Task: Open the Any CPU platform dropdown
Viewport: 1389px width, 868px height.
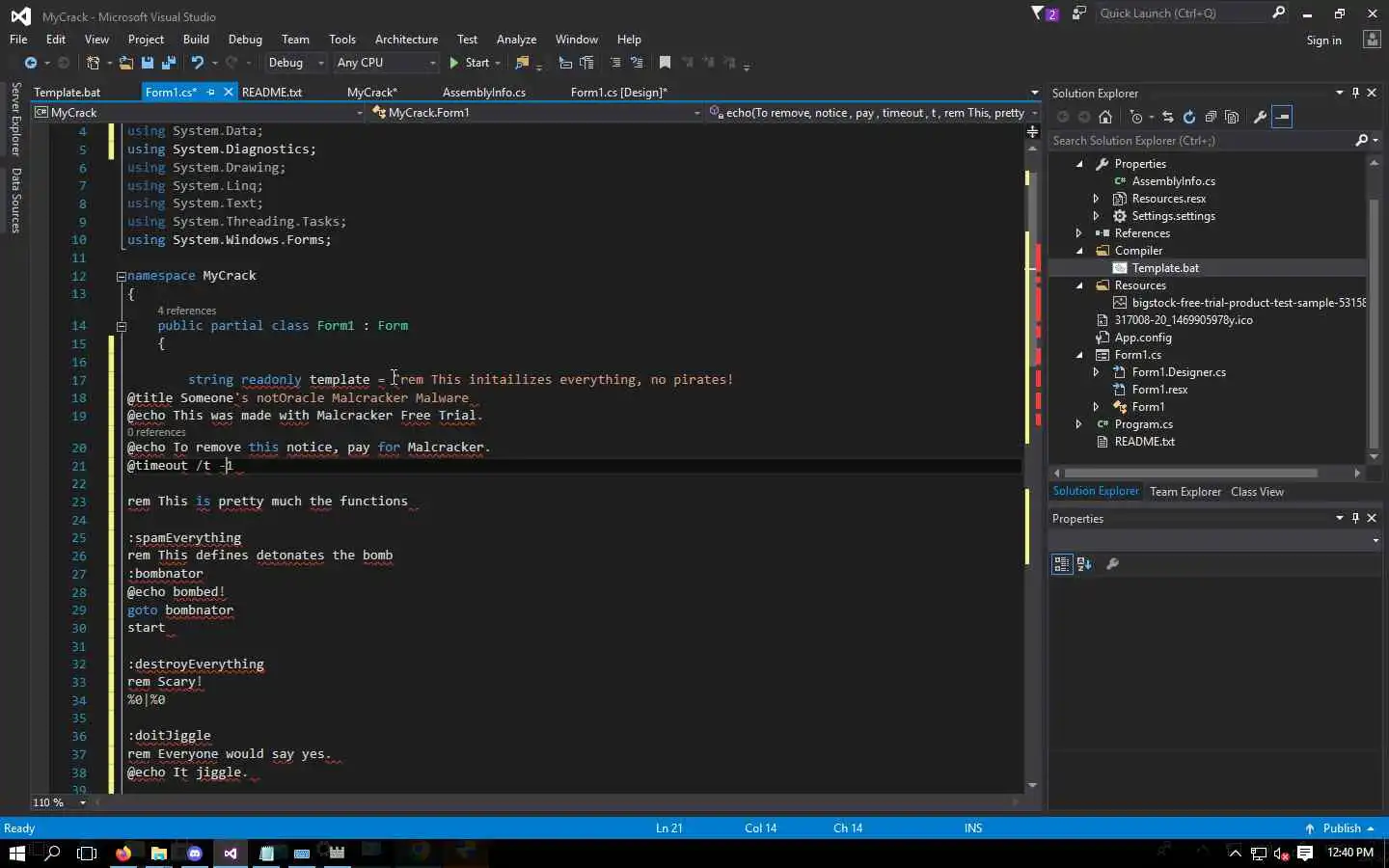Action: pyautogui.click(x=386, y=63)
